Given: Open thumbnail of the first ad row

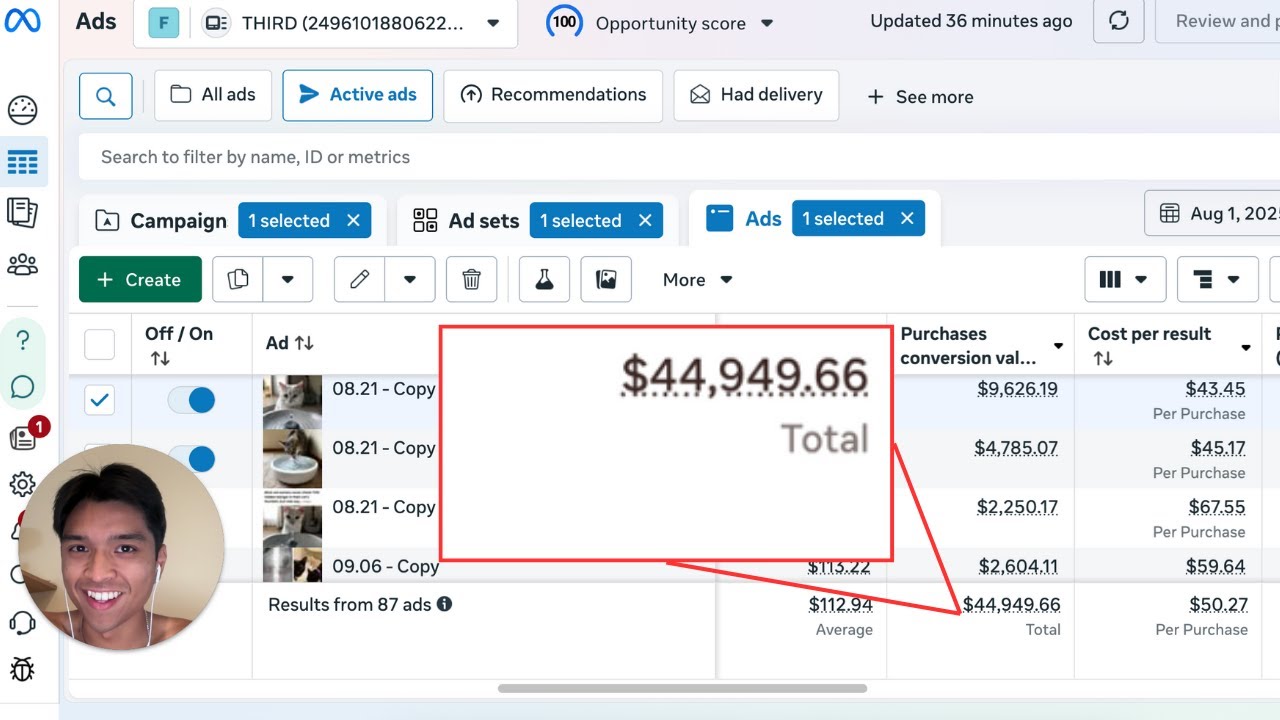Looking at the screenshot, I should tap(292, 401).
